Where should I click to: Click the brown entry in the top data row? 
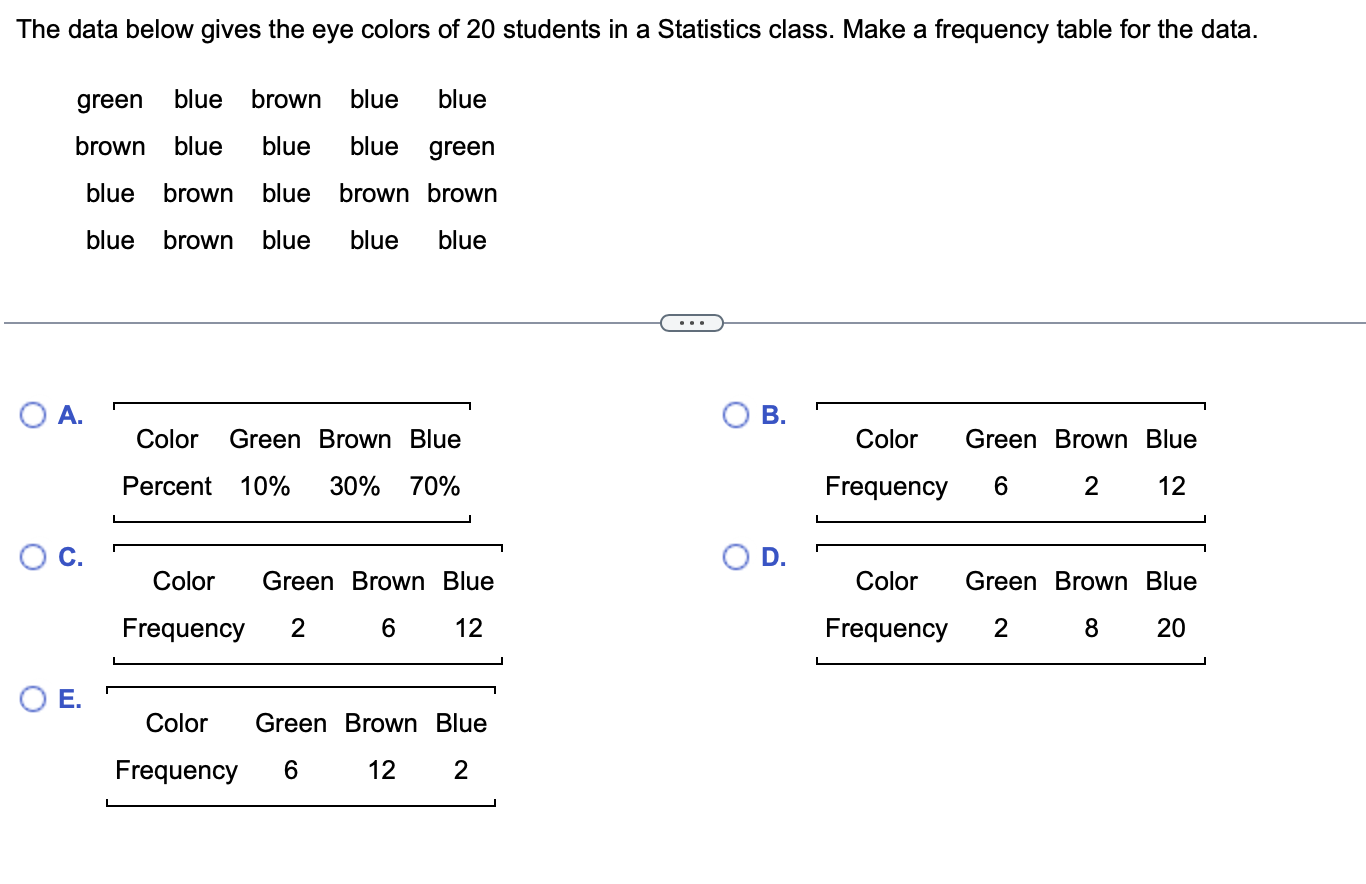286,100
